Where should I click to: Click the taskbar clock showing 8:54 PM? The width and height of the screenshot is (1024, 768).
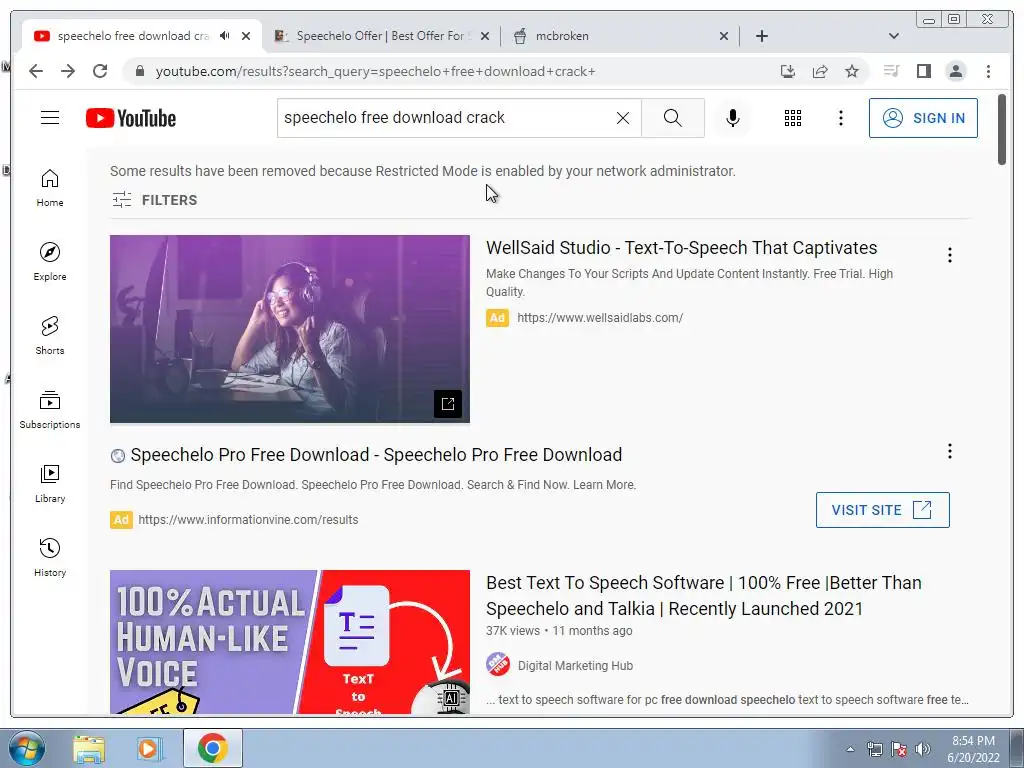[x=973, y=749]
